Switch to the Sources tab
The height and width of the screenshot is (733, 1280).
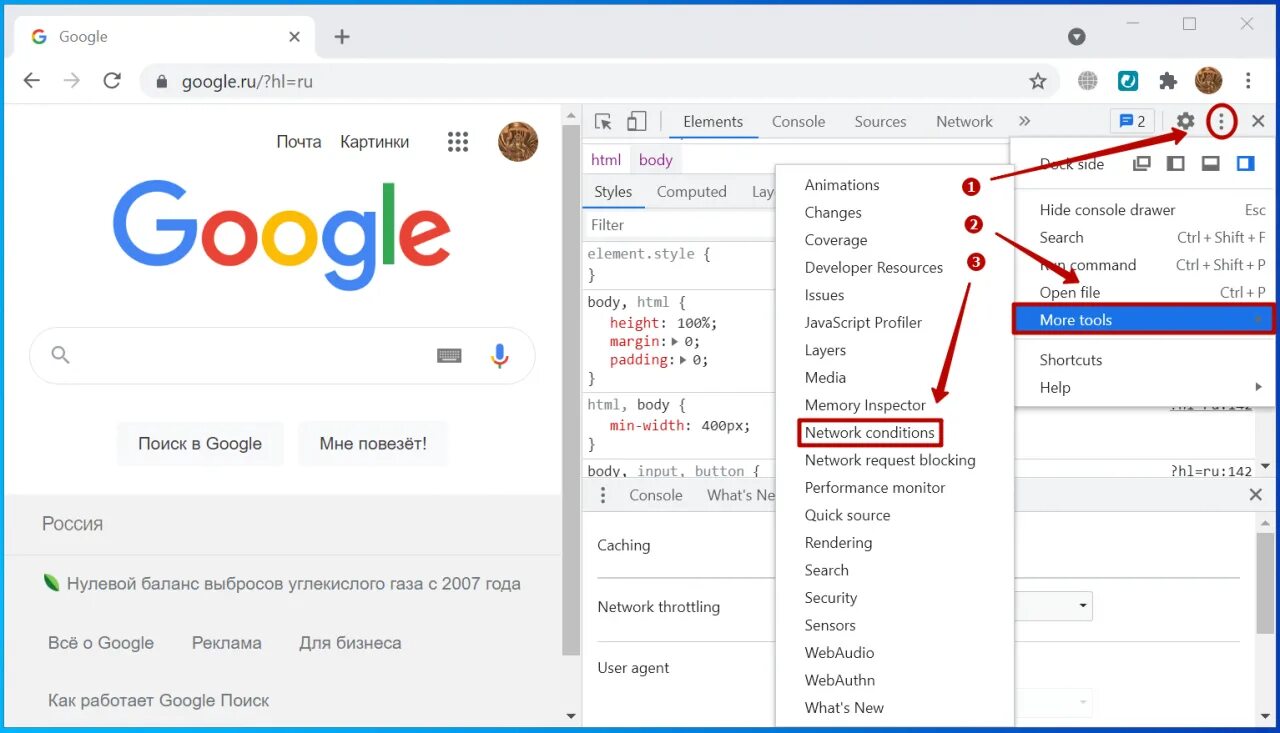click(x=880, y=122)
